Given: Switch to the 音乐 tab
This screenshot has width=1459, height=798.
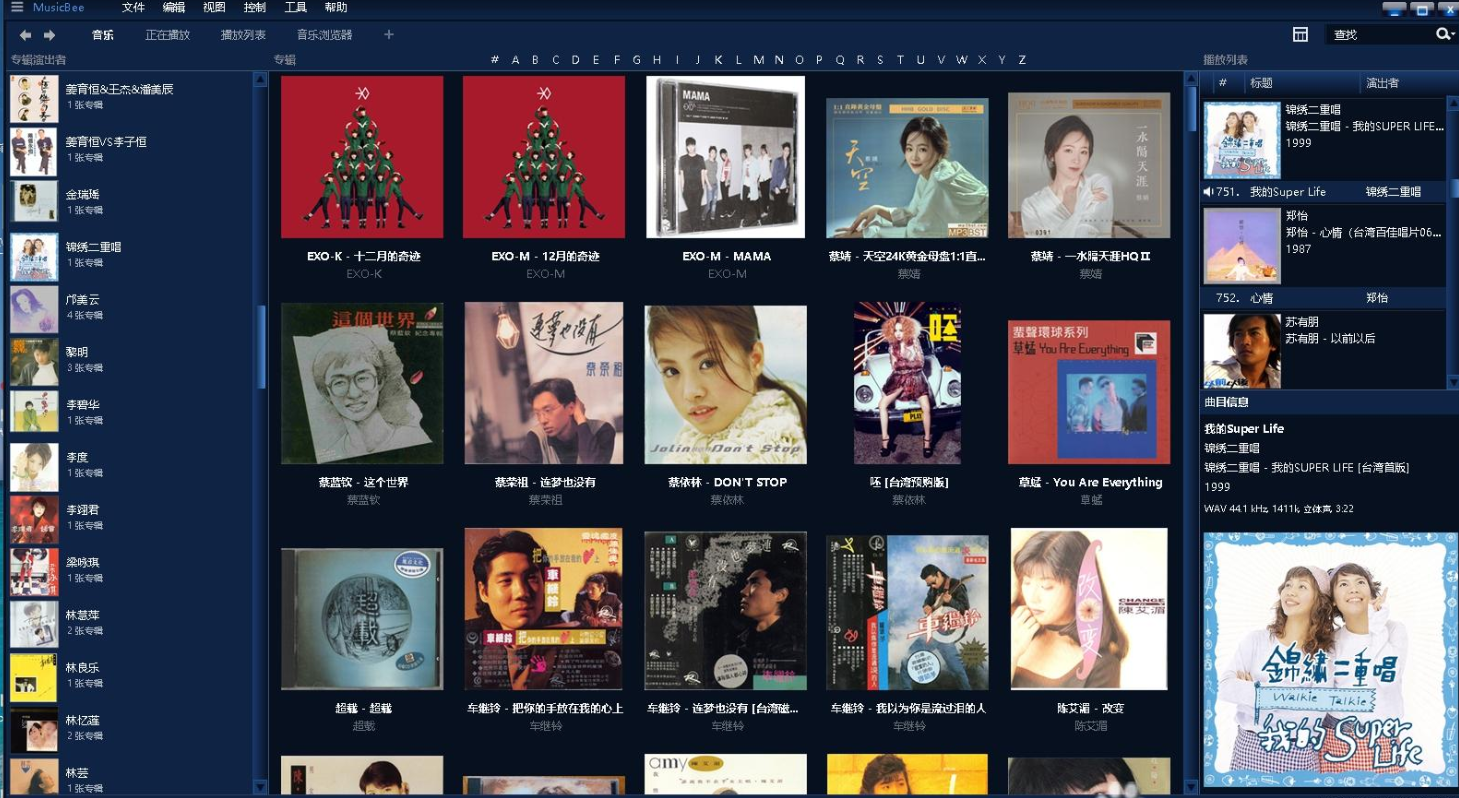Looking at the screenshot, I should click(x=103, y=35).
